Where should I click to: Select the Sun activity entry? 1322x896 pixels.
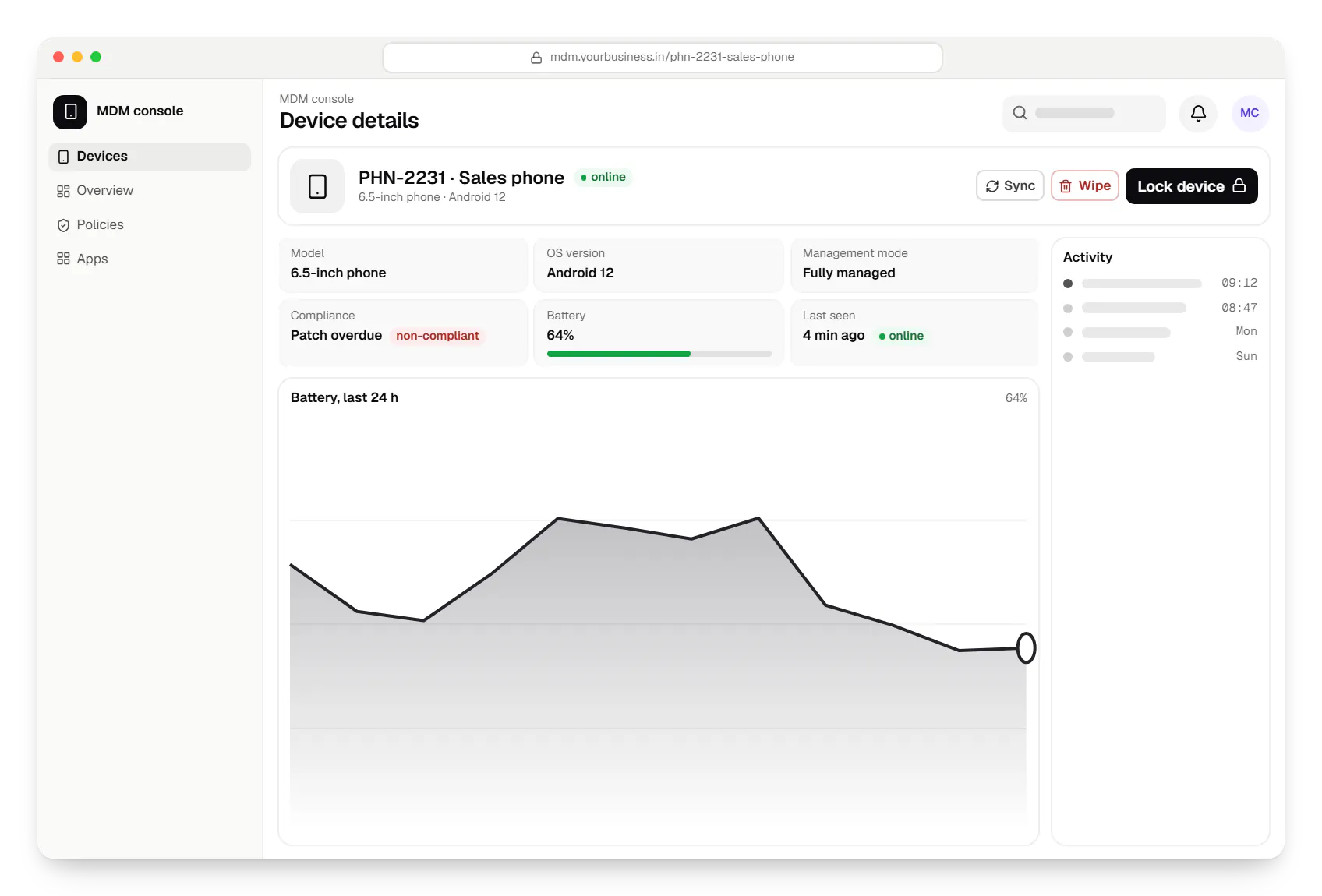tap(1160, 357)
